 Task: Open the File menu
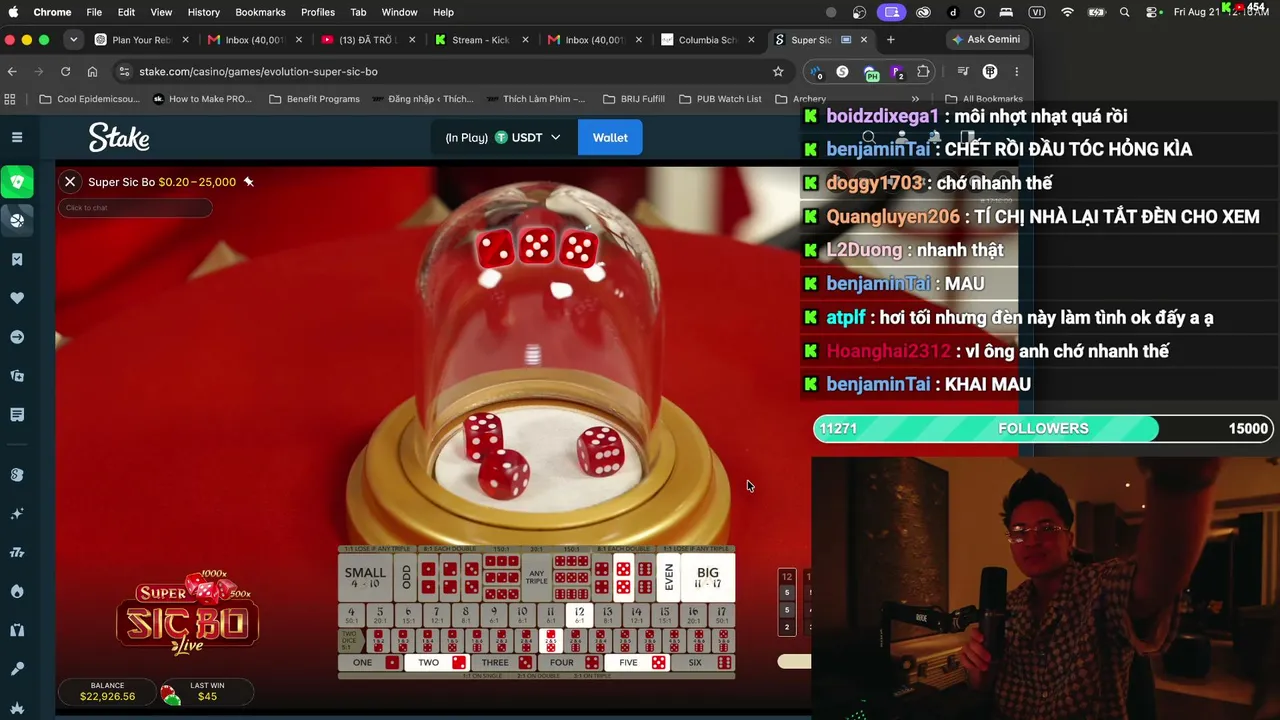[94, 12]
